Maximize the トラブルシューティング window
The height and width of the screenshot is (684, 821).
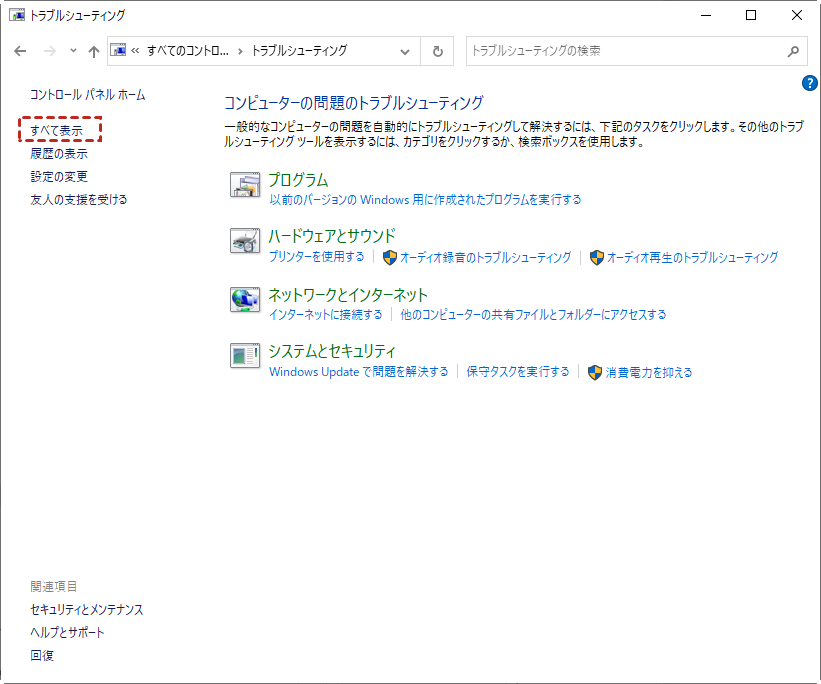[x=751, y=15]
